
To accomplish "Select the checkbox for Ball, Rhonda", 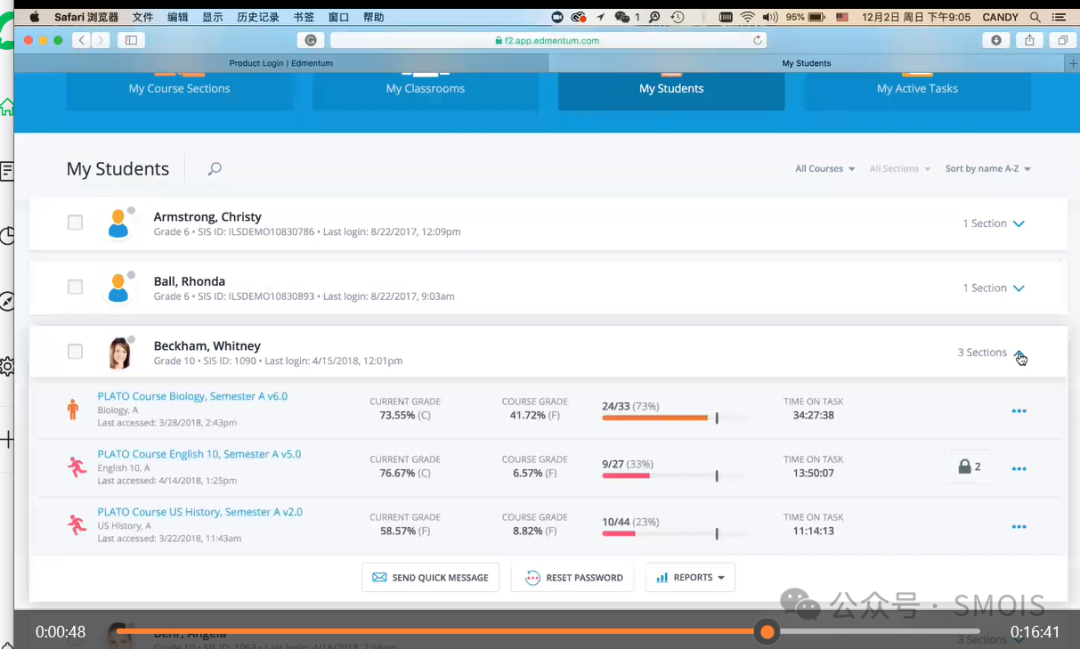I will pyautogui.click(x=75, y=287).
